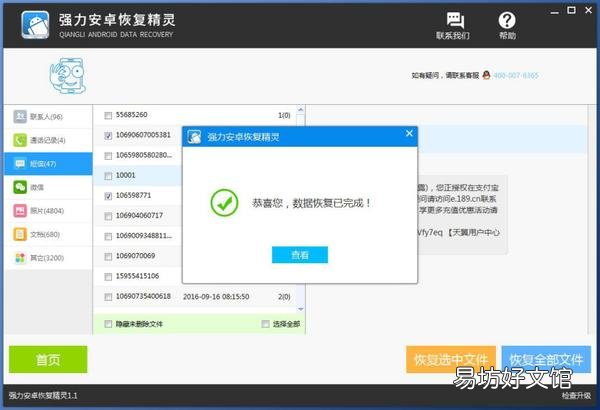The height and width of the screenshot is (410, 600).
Task: Maximize the application window
Action: click(571, 10)
